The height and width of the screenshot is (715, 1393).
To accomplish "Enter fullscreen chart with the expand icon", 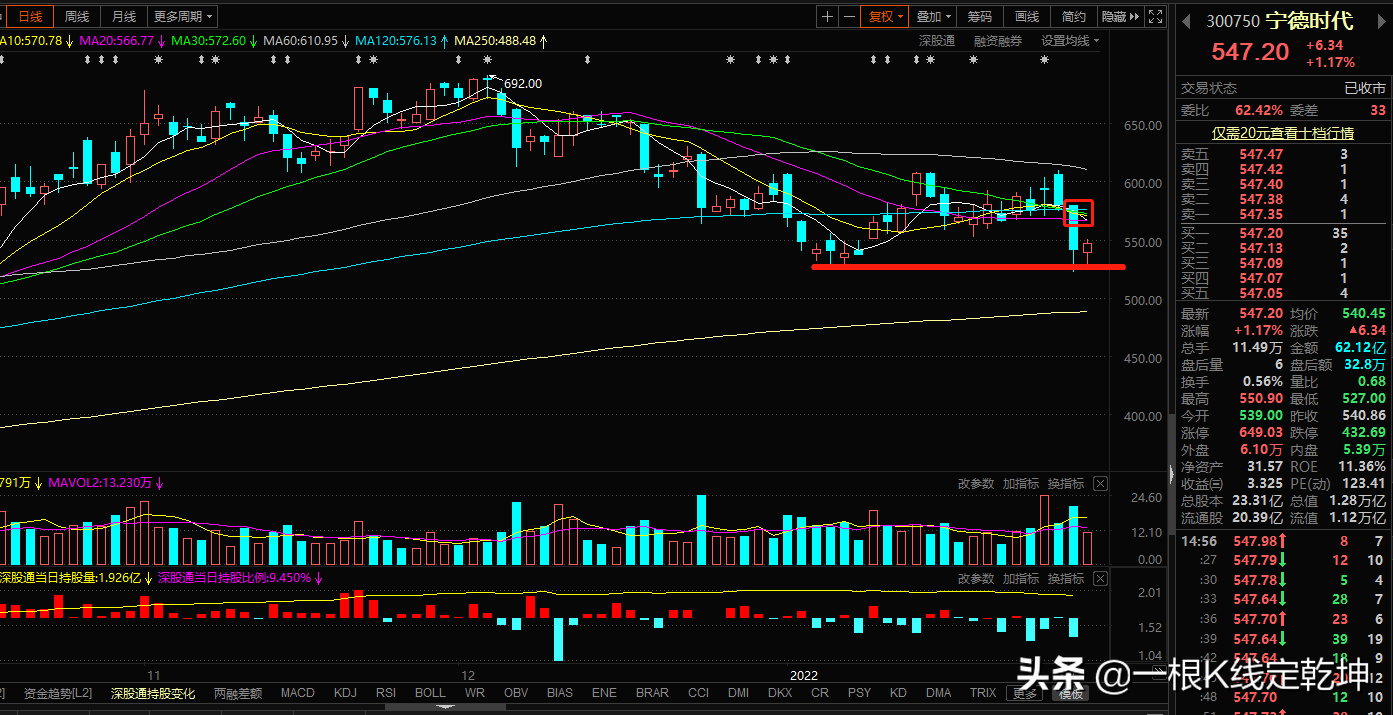I will 1155,17.
